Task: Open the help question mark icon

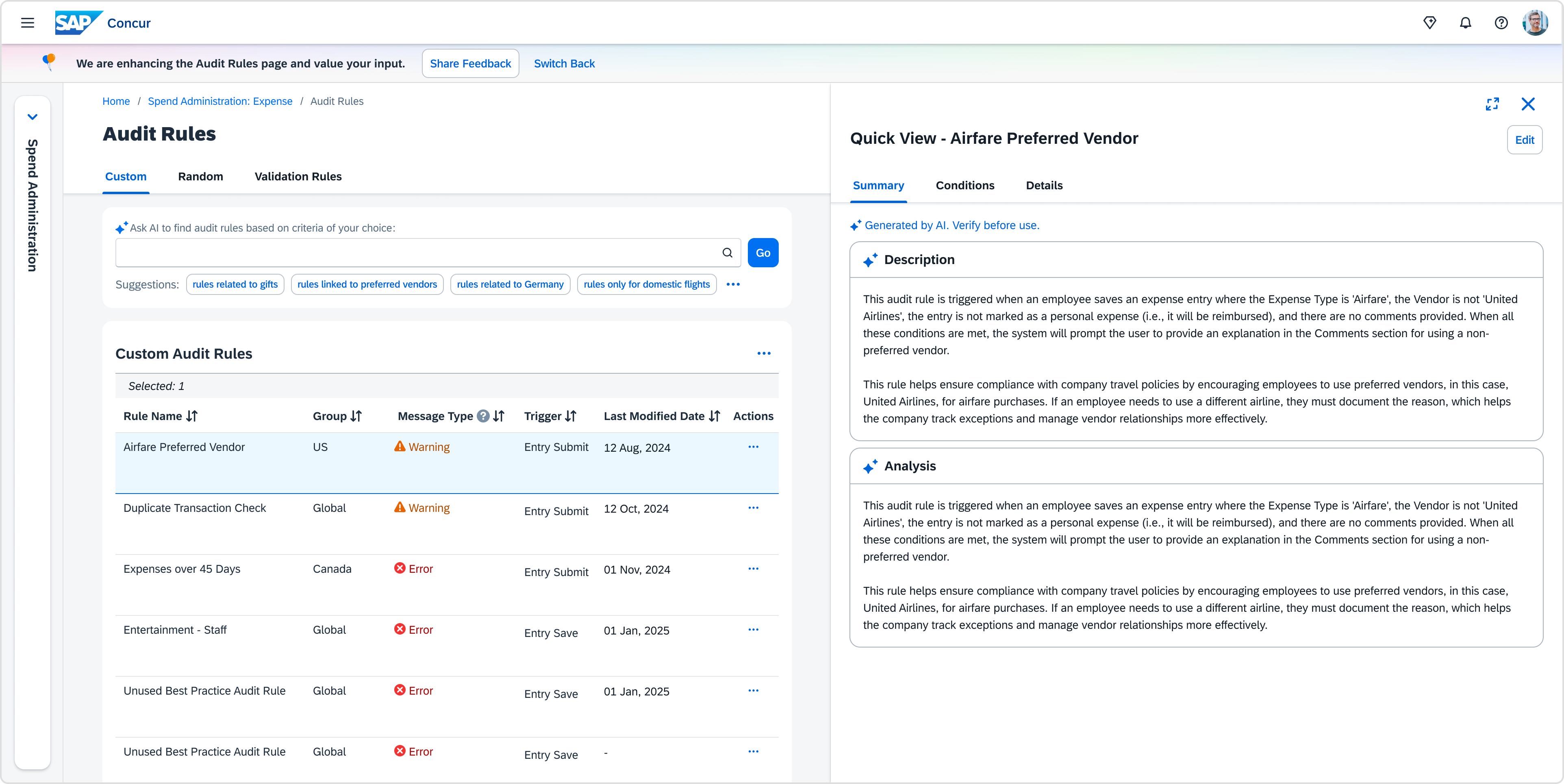Action: tap(1501, 23)
